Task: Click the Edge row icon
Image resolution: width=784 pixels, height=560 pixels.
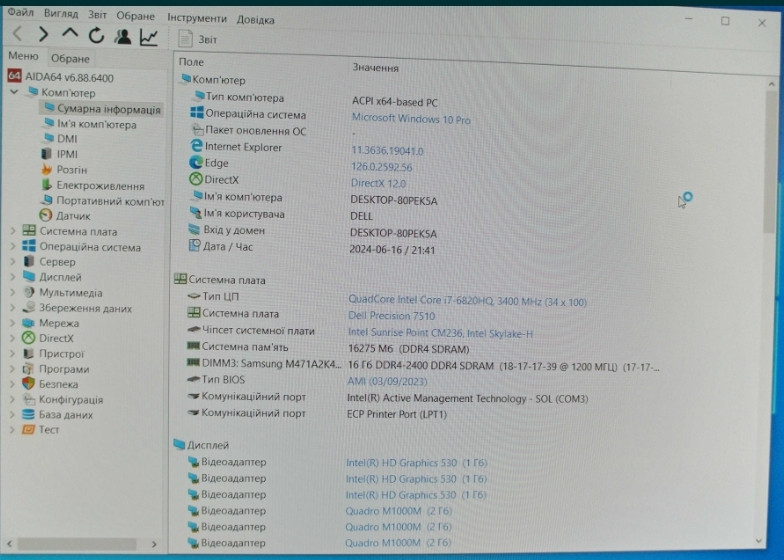Action: coord(196,162)
